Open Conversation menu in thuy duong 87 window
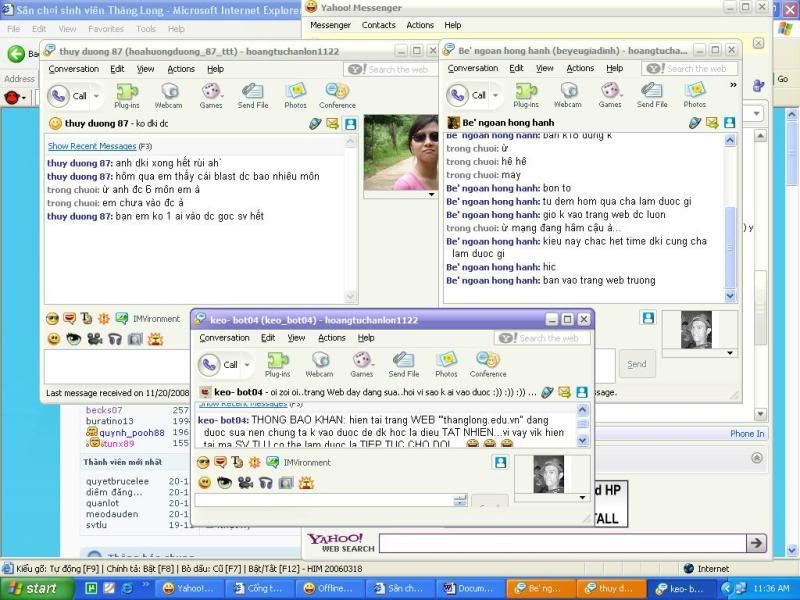This screenshot has width=800, height=600. 73,69
